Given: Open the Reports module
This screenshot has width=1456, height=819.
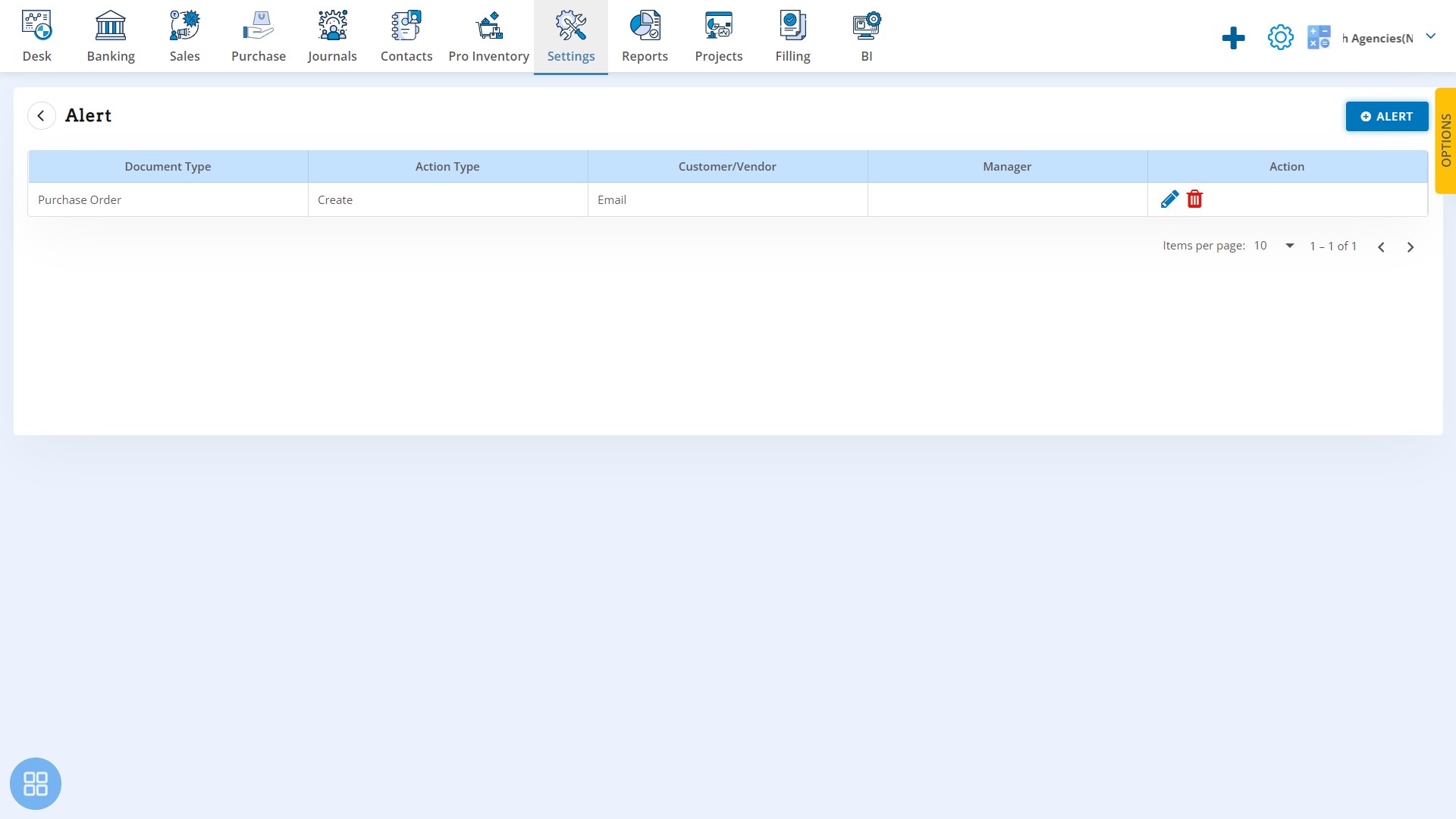Looking at the screenshot, I should coord(645,36).
